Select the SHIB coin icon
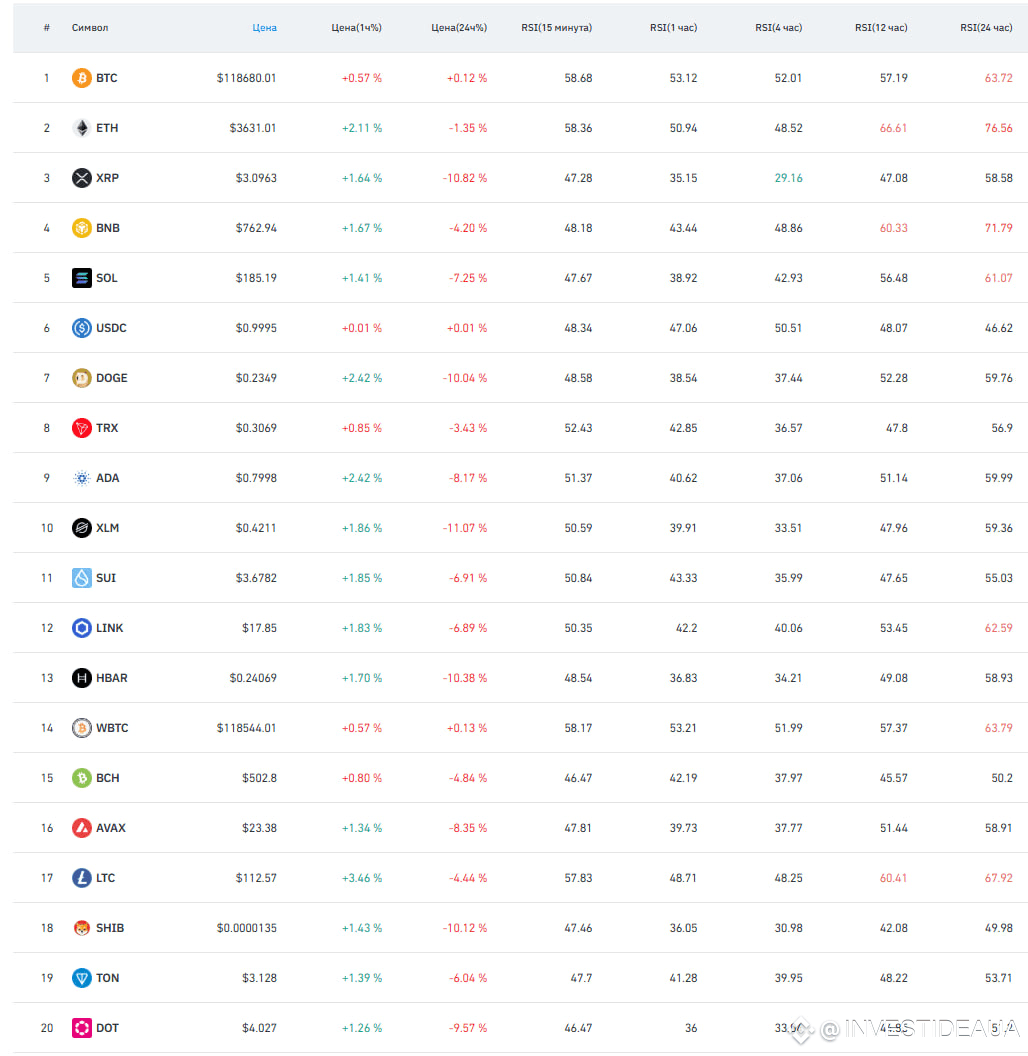Image resolution: width=1028 pixels, height=1056 pixels. [x=82, y=928]
